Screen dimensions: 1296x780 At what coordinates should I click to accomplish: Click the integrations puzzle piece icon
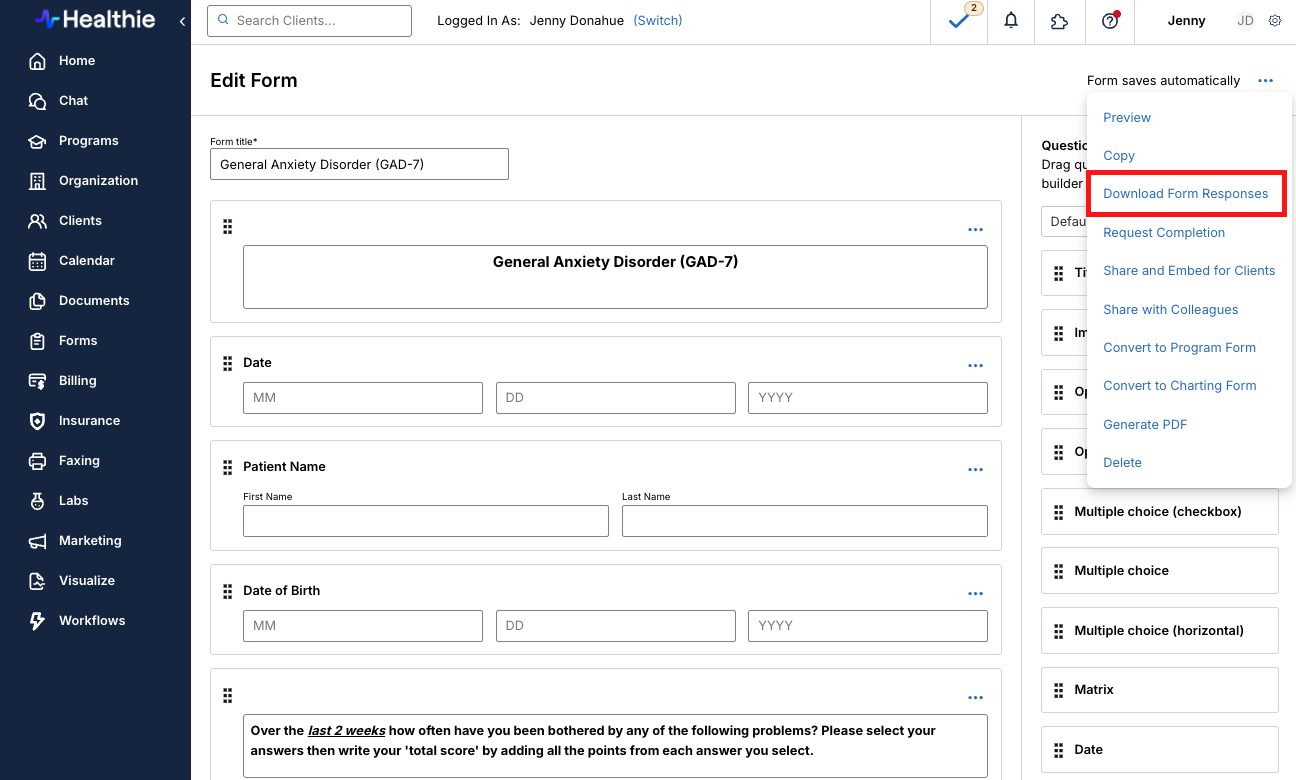tap(1059, 21)
